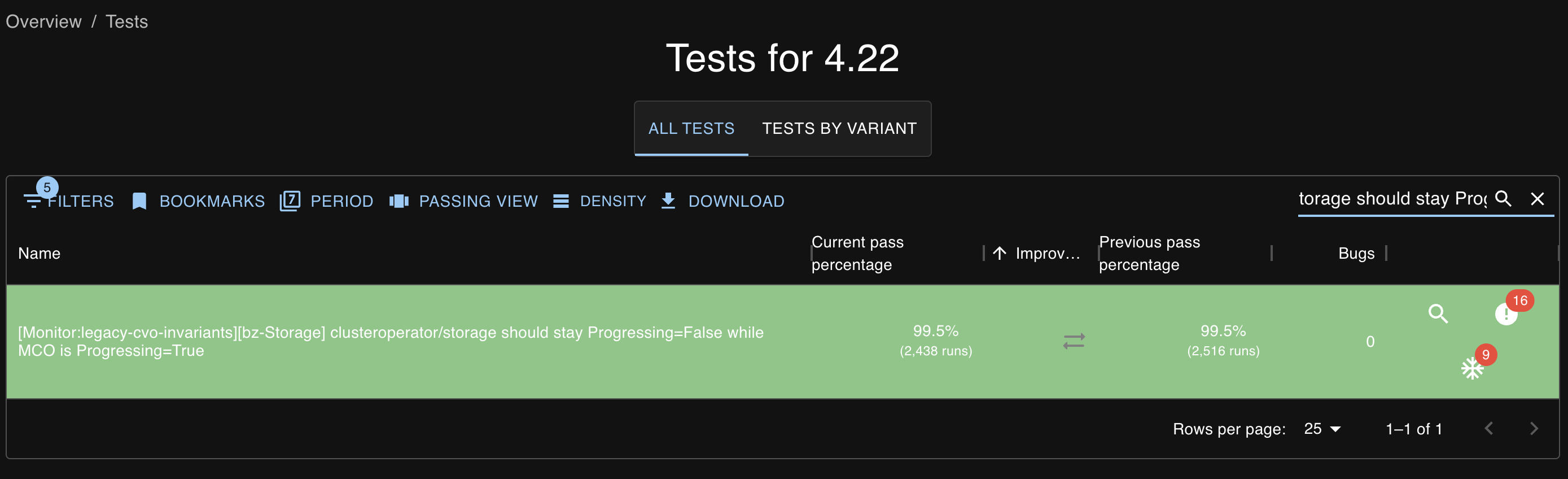This screenshot has height=479, width=1568.
Task: Change table Density setting
Action: [x=599, y=201]
